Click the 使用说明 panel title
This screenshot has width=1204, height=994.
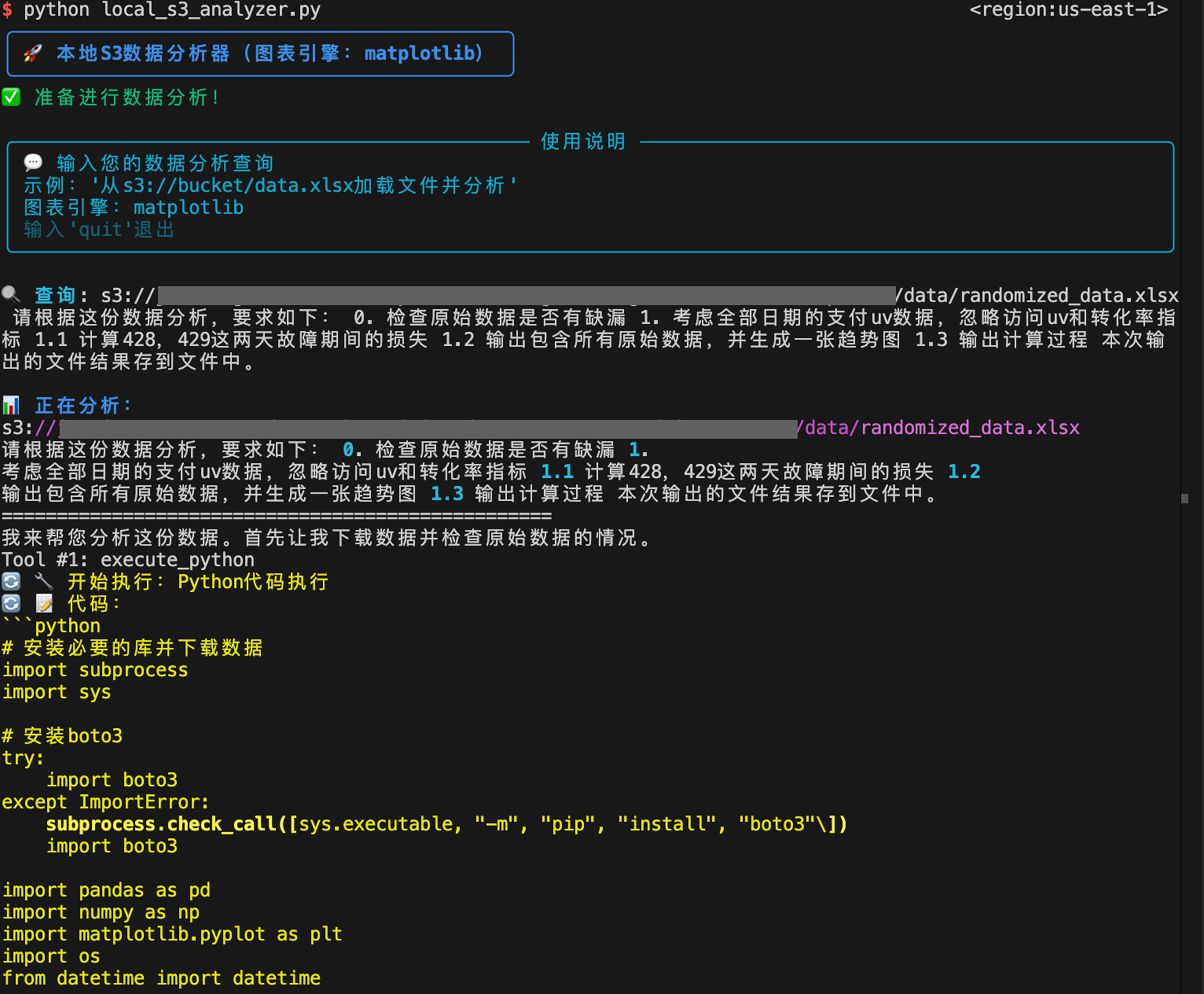click(x=583, y=142)
